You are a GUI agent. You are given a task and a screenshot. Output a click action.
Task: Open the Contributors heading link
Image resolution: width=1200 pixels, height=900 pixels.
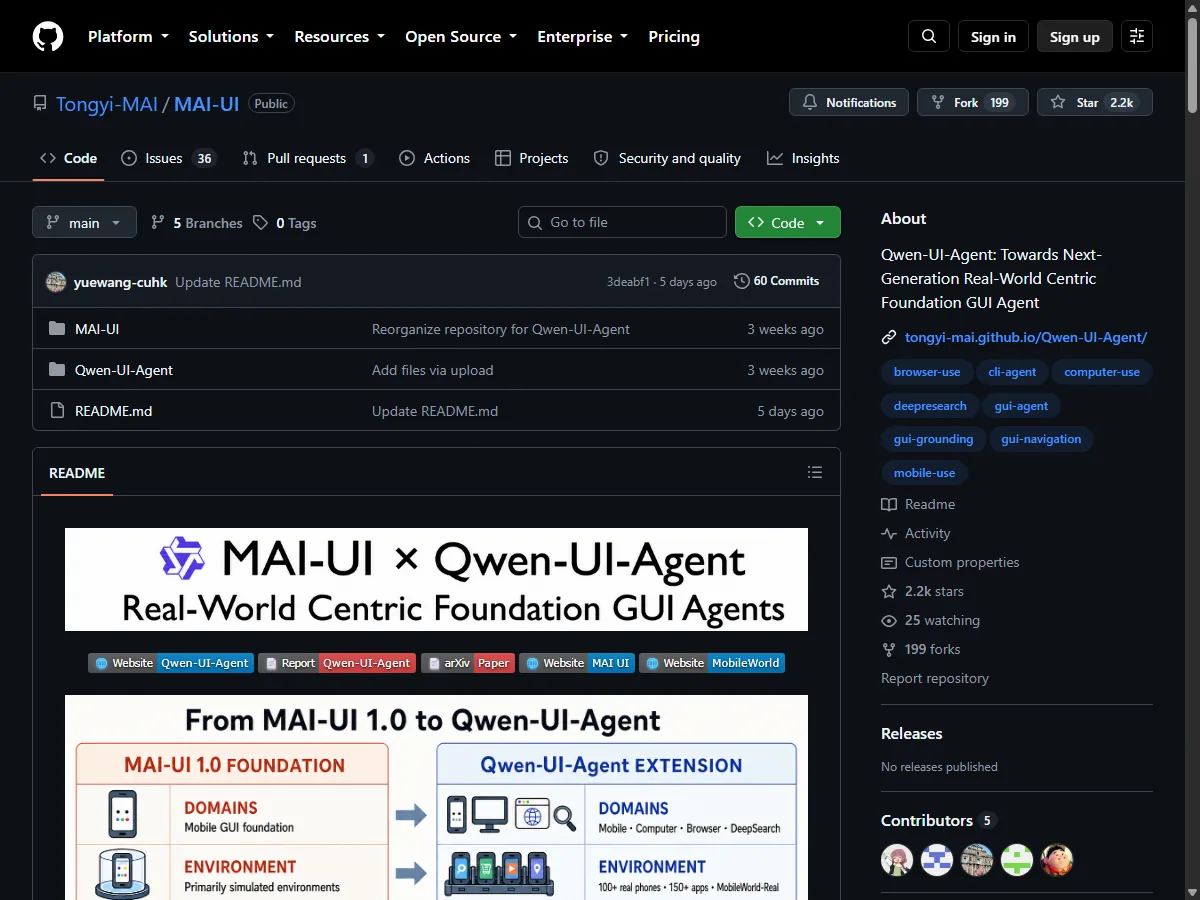[939, 820]
